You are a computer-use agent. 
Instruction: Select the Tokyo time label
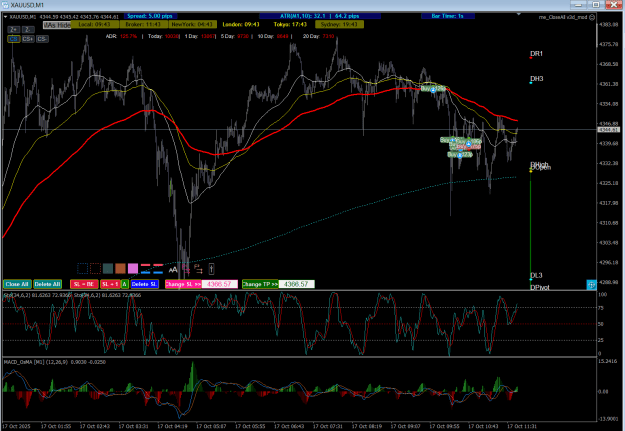(x=290, y=24)
